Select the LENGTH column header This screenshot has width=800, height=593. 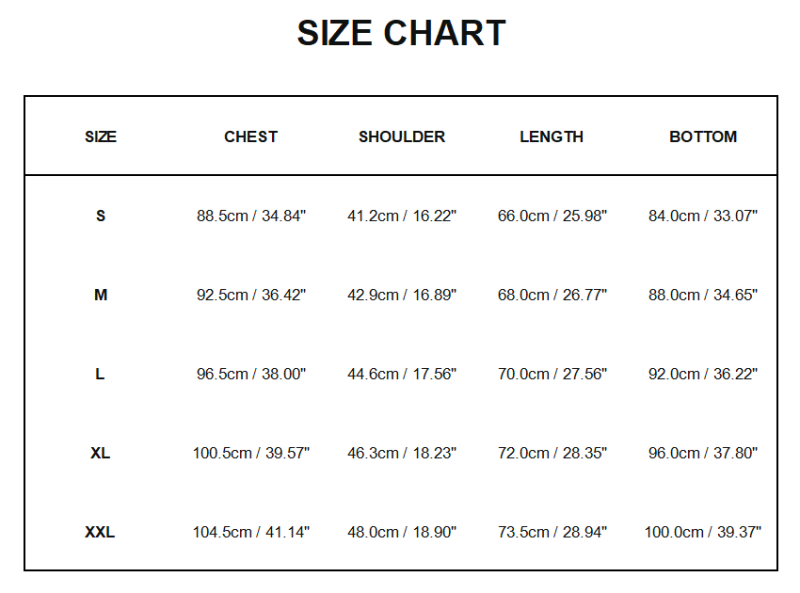(551, 137)
